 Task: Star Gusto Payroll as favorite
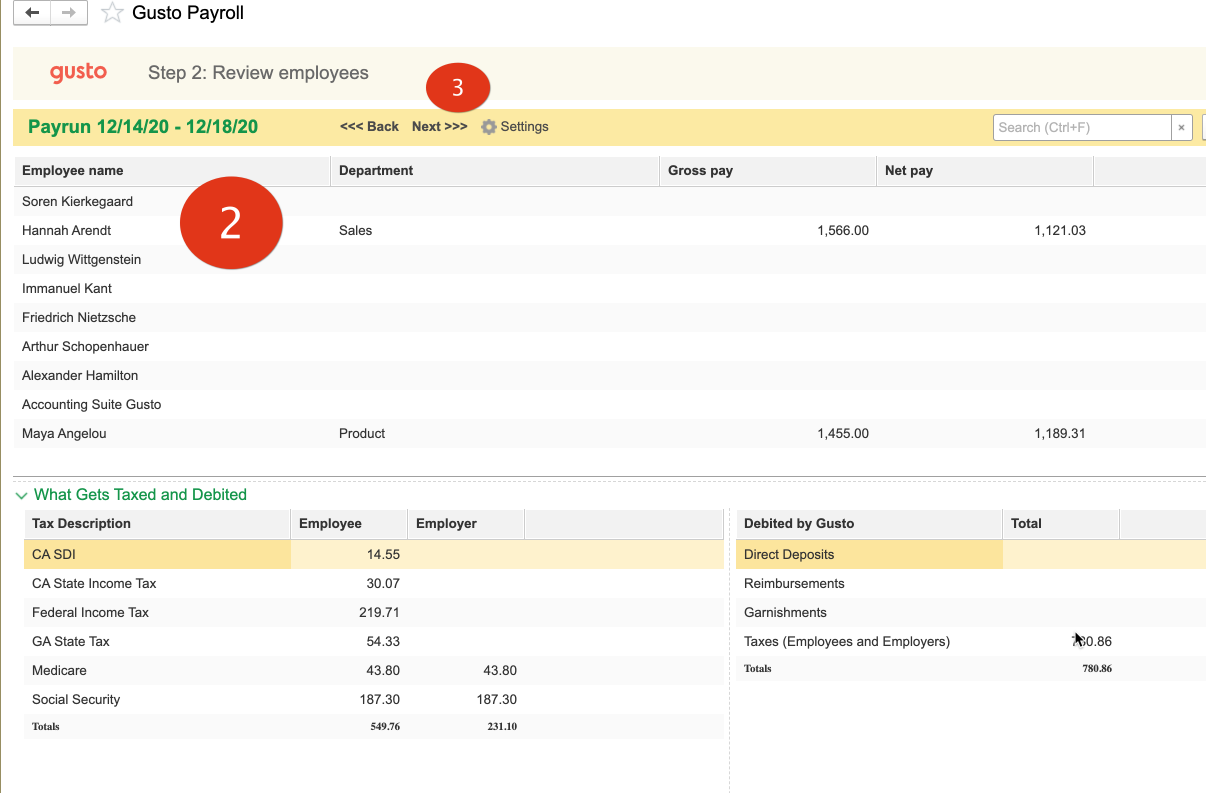point(113,13)
